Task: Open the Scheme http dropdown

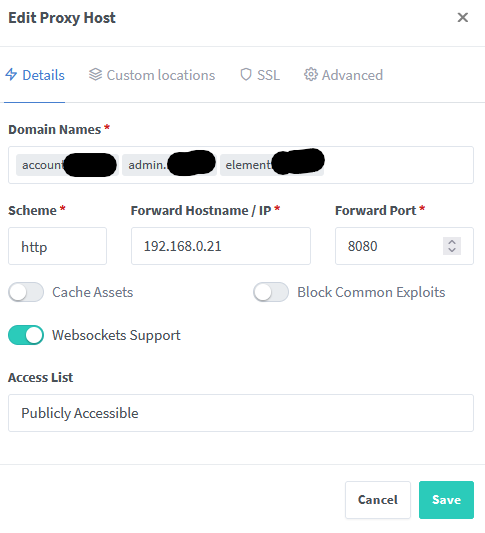Action: tap(57, 246)
